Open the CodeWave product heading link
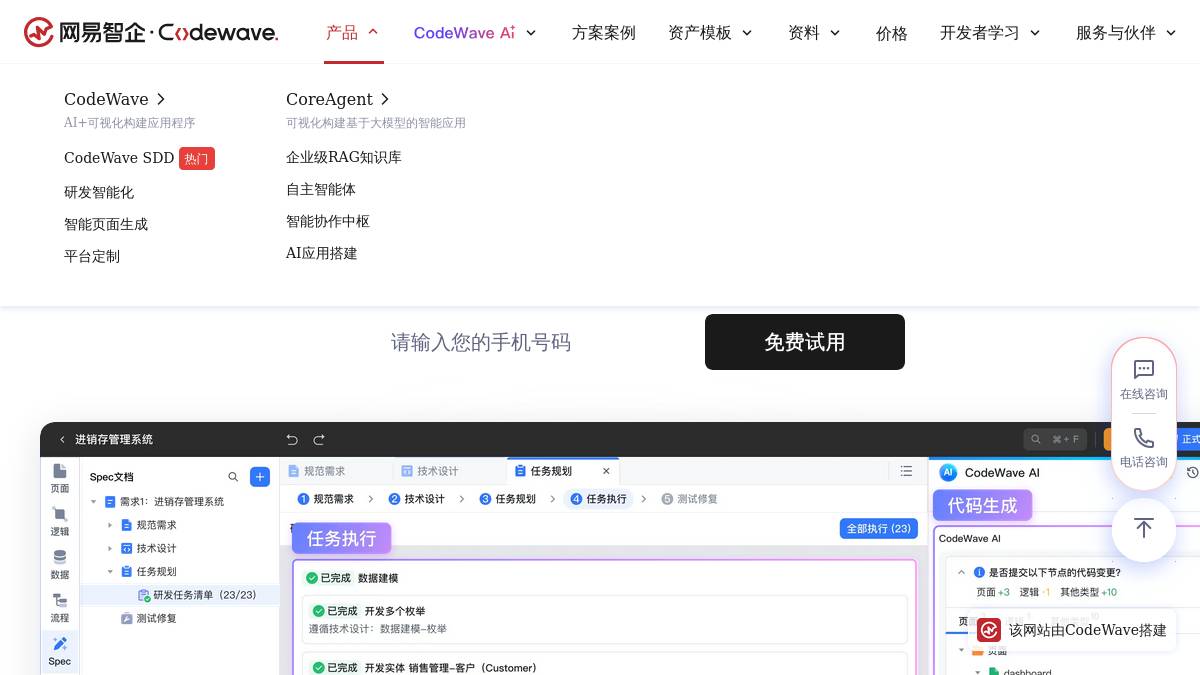1200x675 pixels. pyautogui.click(x=106, y=99)
